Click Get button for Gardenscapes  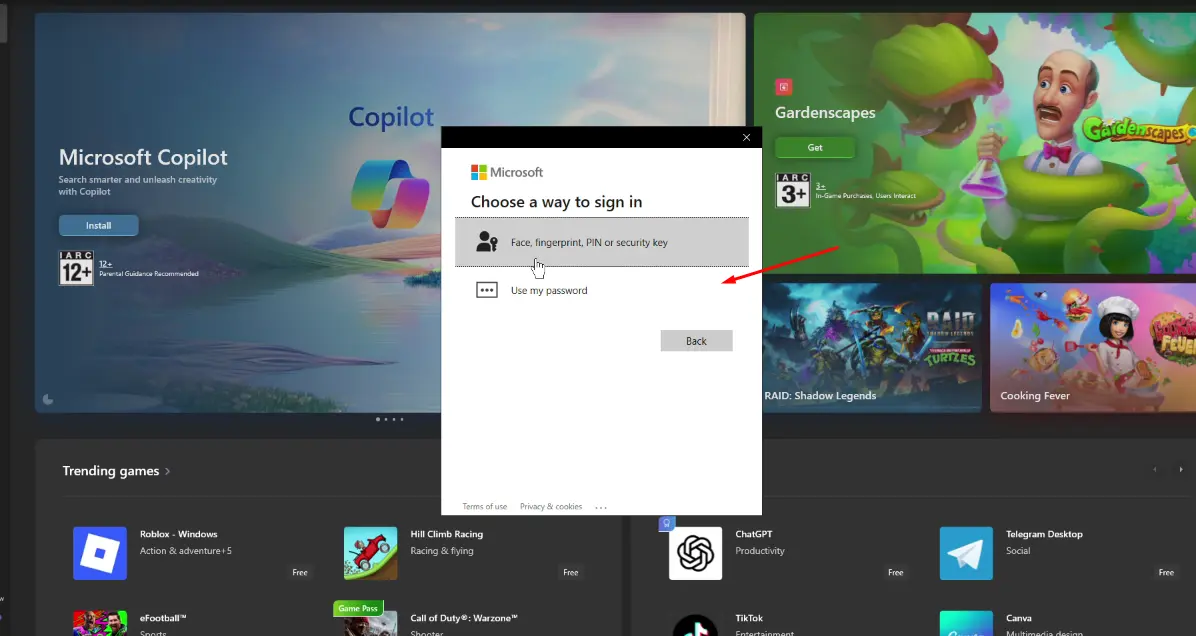pyautogui.click(x=815, y=147)
